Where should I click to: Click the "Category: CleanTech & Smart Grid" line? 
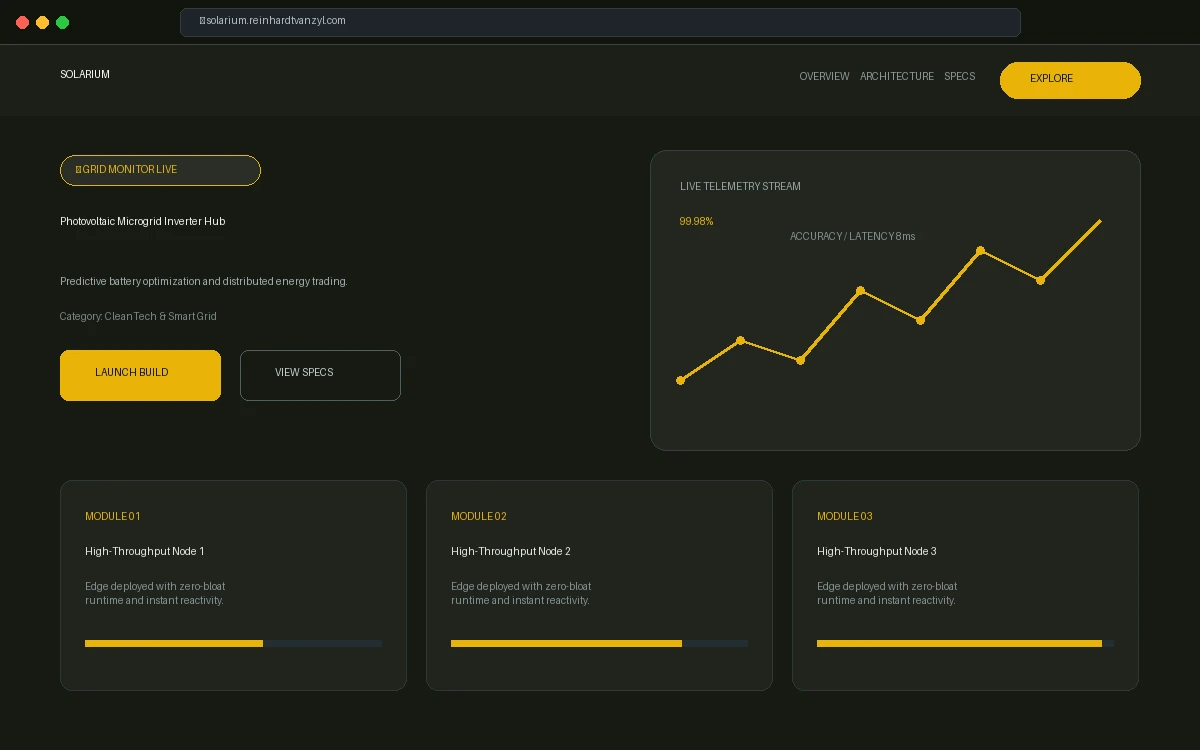138,317
